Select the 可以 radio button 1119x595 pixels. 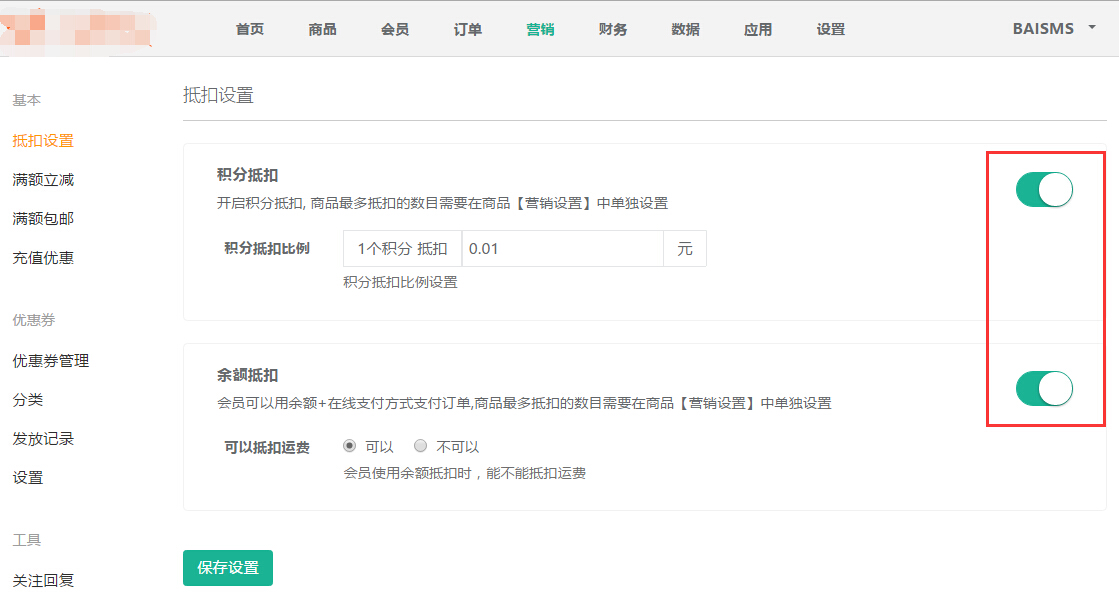tap(350, 446)
